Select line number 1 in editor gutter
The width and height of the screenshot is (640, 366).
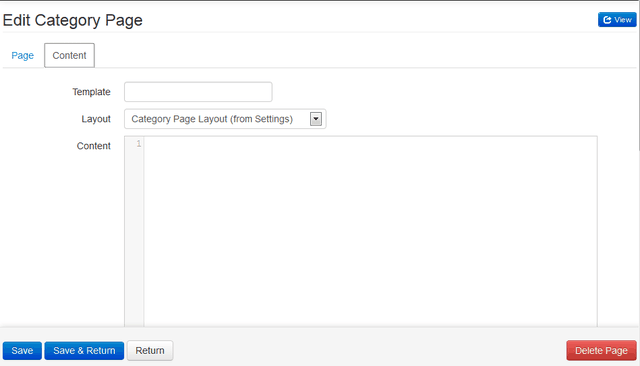[139, 144]
